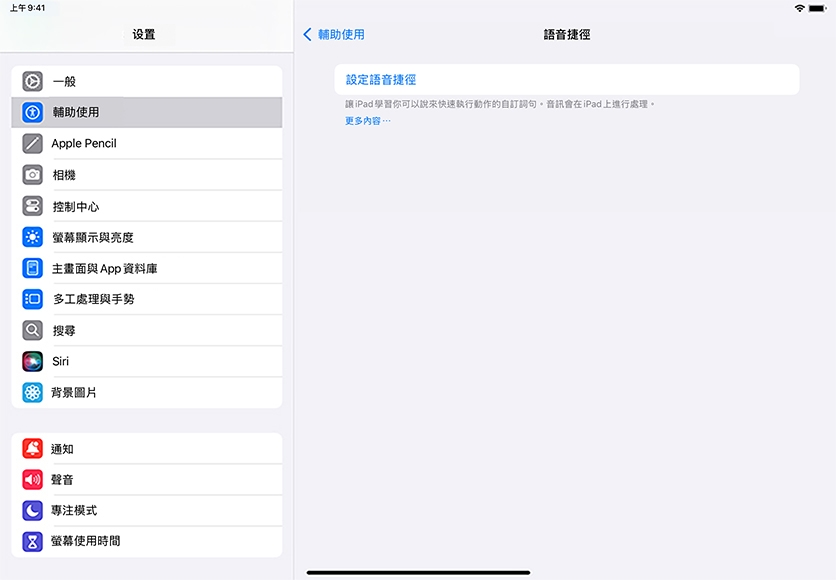Select 搜尋 in the sidebar
The image size is (836, 580).
pos(64,330)
